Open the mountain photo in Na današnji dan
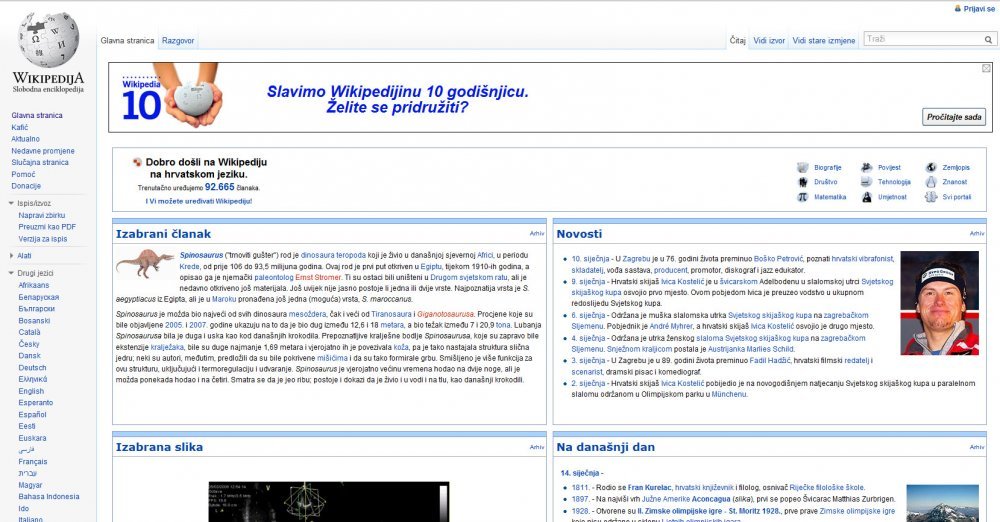 coord(943,503)
